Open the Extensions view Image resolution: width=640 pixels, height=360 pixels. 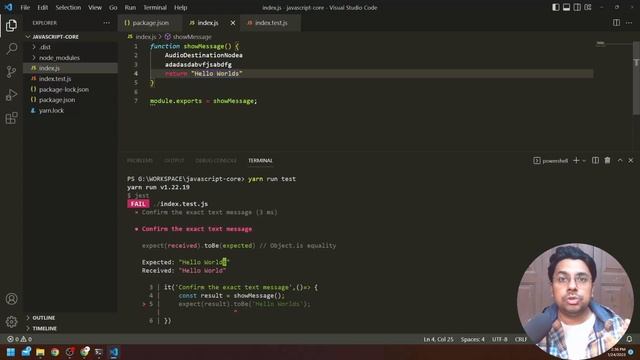click(11, 118)
